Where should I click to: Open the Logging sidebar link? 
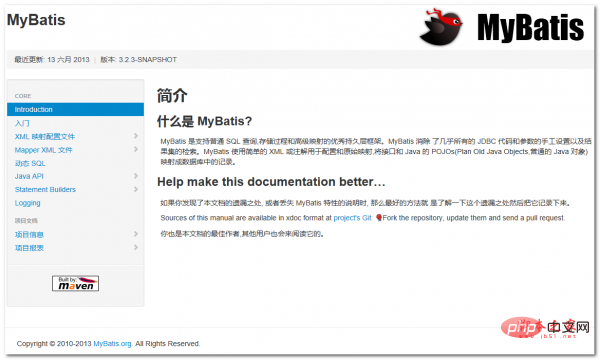pyautogui.click(x=28, y=203)
